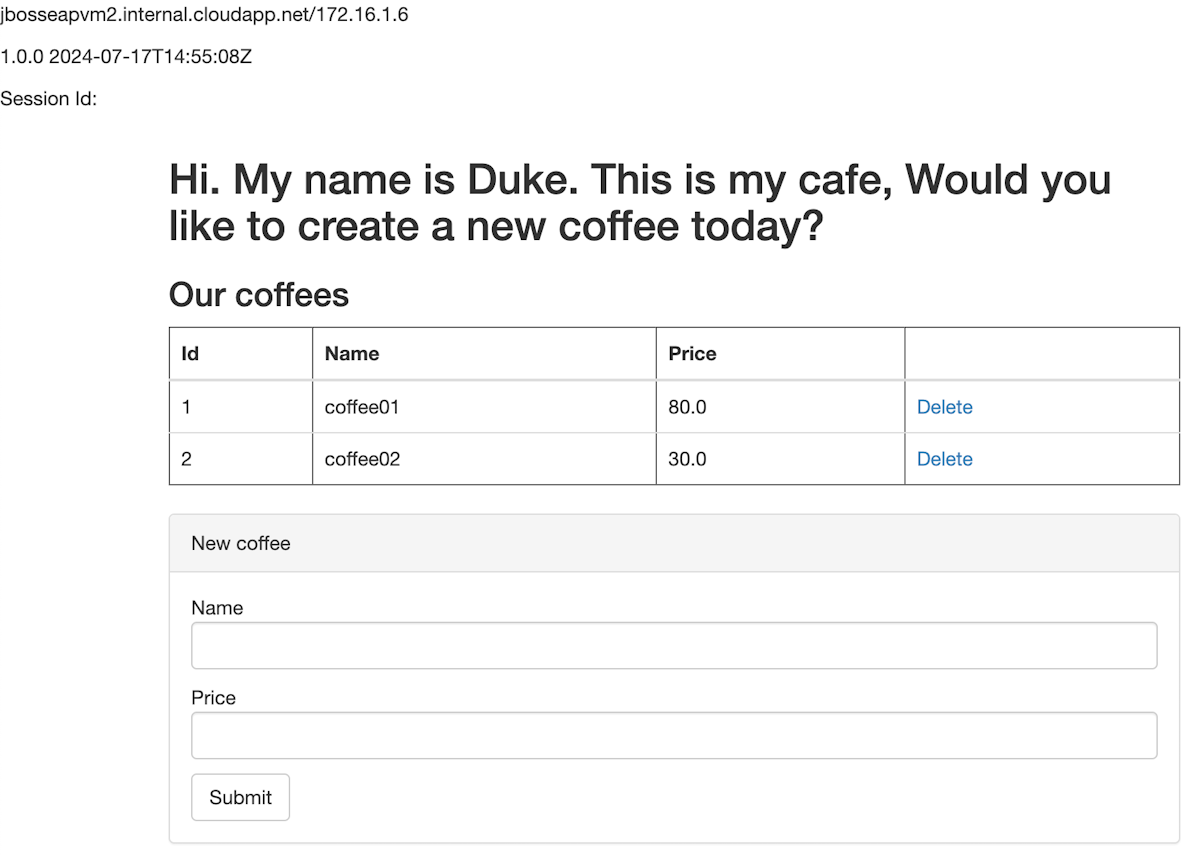This screenshot has width=1200, height=857.
Task: Click the price value 30.0
Action: tap(687, 459)
